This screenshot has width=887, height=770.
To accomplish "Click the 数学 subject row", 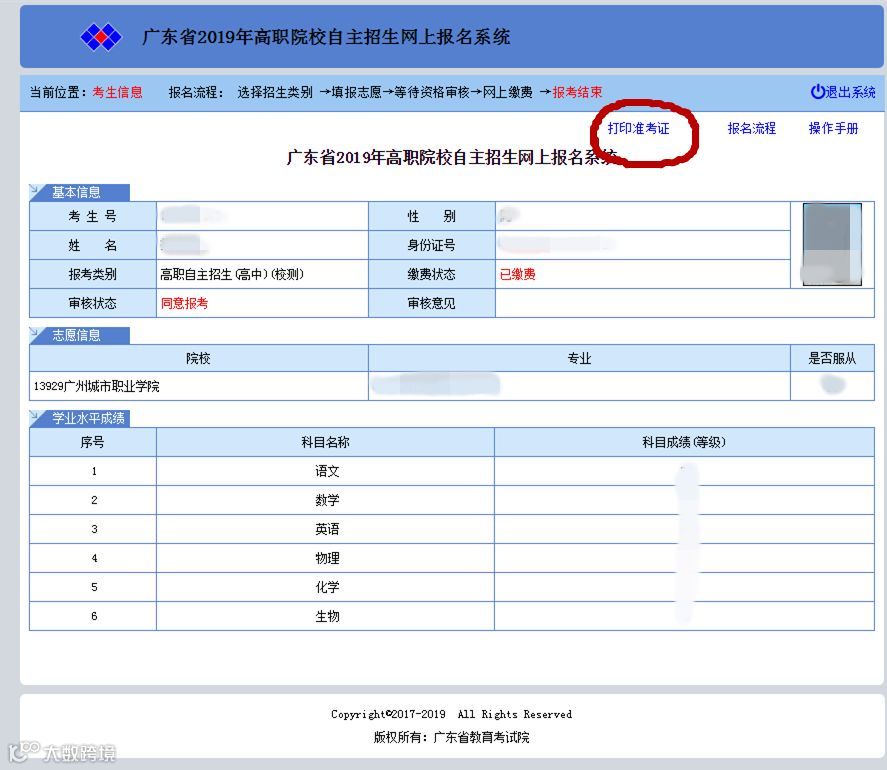I will 451,500.
